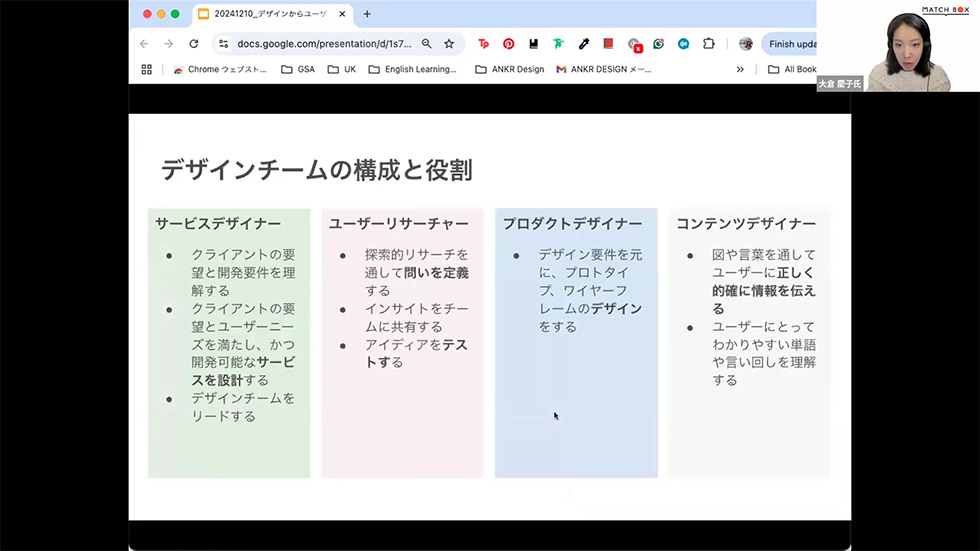The height and width of the screenshot is (551, 980).
Task: Click the browser back arrow
Action: (144, 44)
